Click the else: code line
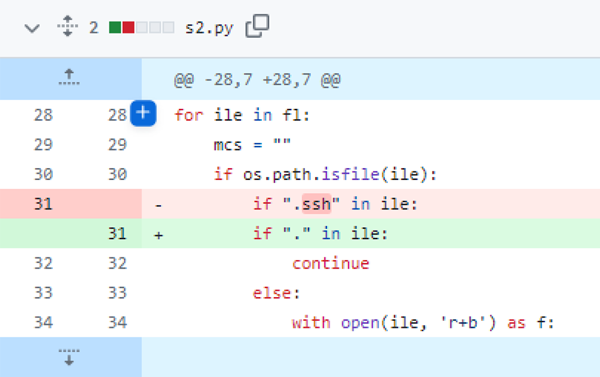600x377 pixels. pos(371,293)
